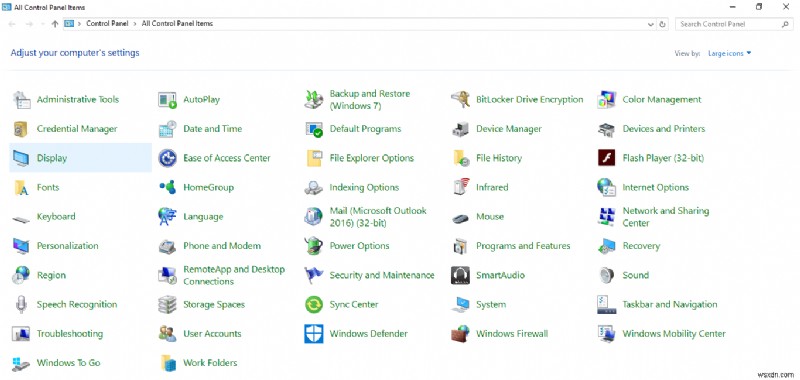This screenshot has height=380, width=800.
Task: Click the Search Control Panel field
Action: (734, 24)
